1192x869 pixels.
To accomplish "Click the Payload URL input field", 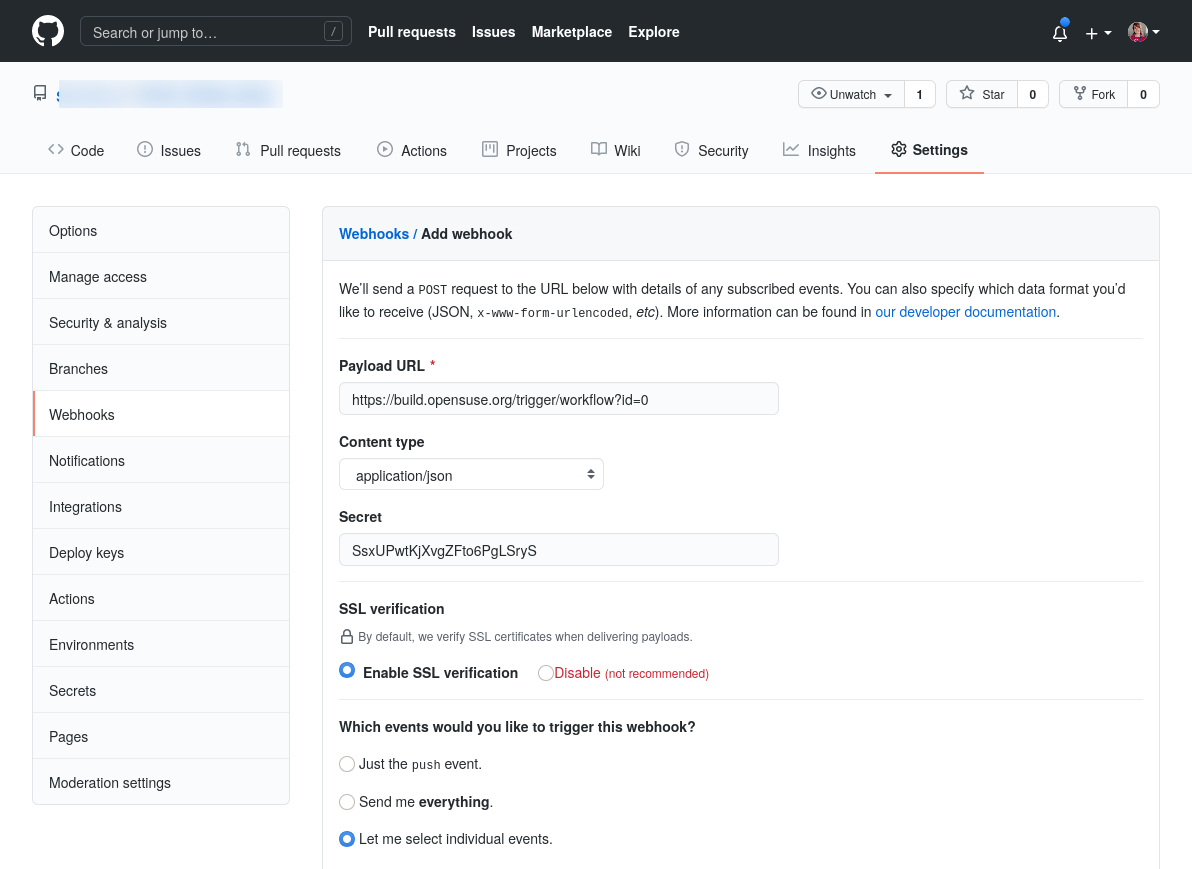I will tap(558, 398).
